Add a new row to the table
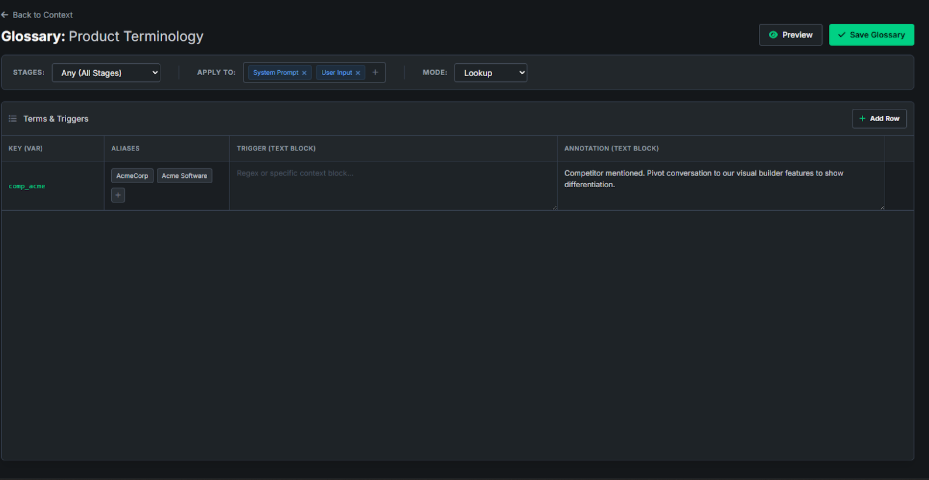This screenshot has width=929, height=480. click(x=879, y=119)
